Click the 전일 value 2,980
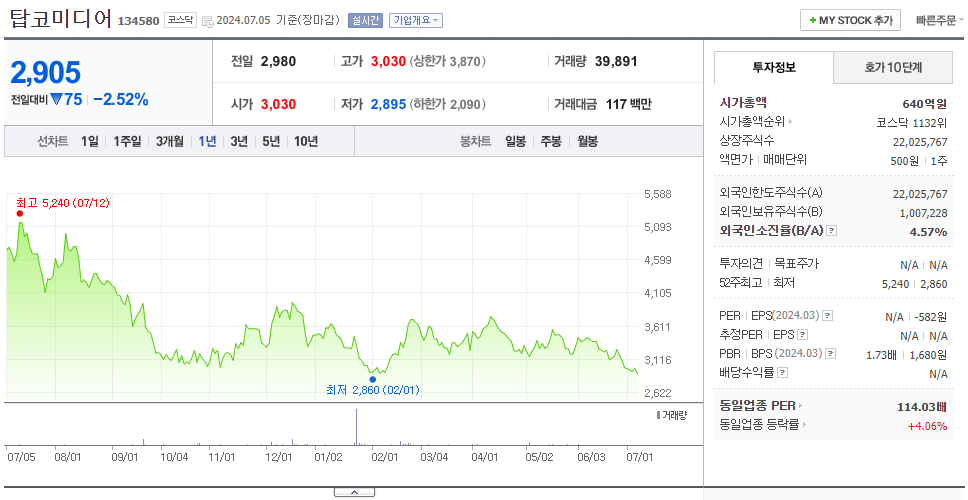The image size is (968, 500). [278, 62]
